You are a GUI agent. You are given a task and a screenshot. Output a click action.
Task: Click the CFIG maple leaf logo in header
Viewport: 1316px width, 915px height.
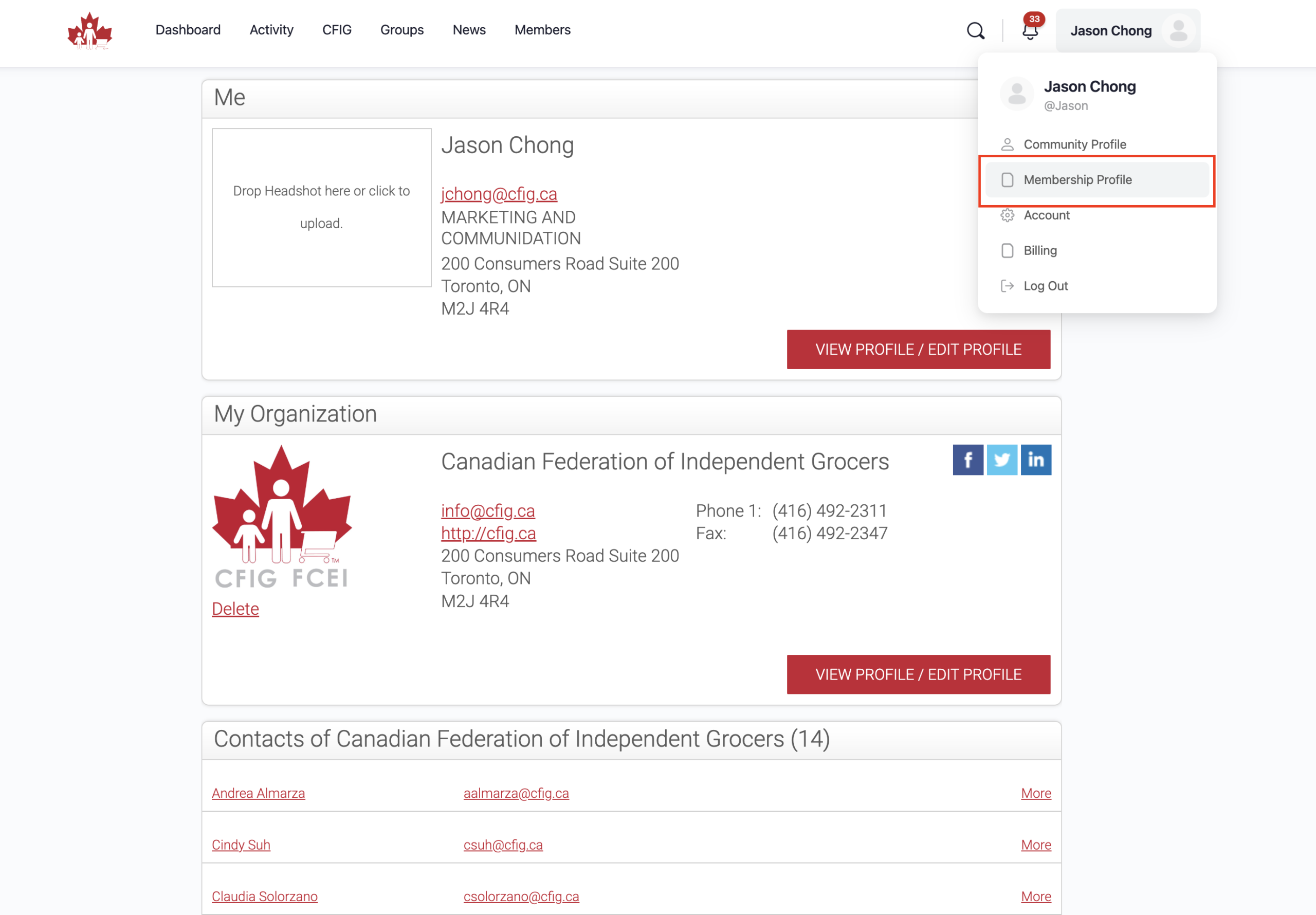pos(90,30)
